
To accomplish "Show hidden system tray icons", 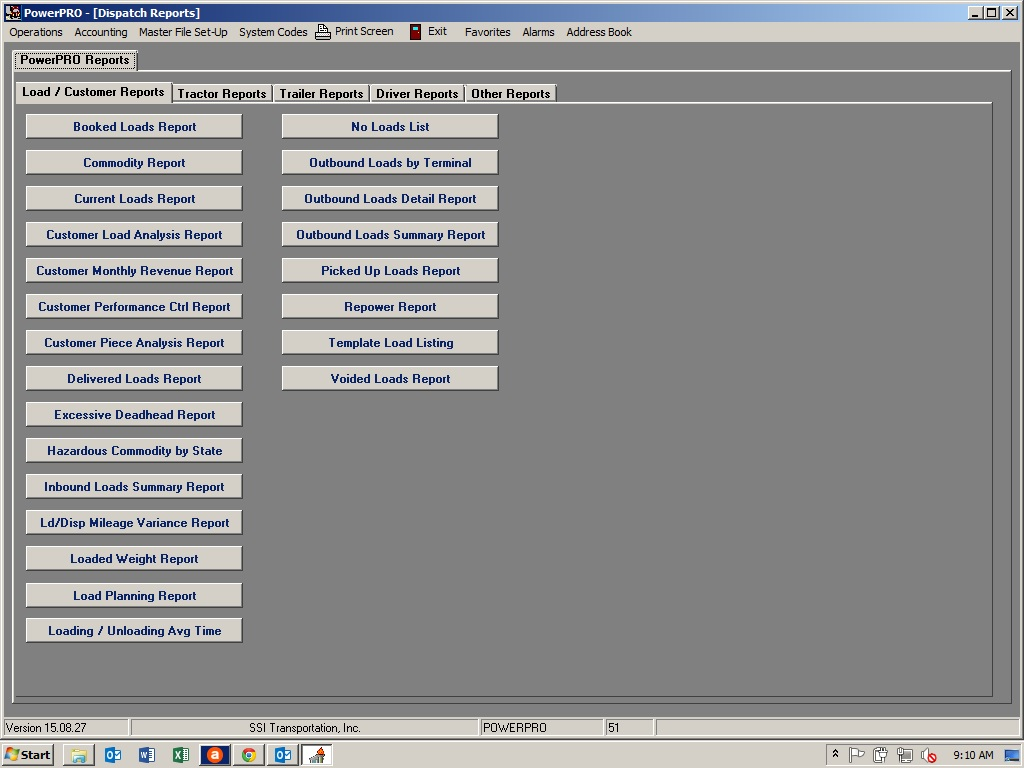I will point(835,755).
